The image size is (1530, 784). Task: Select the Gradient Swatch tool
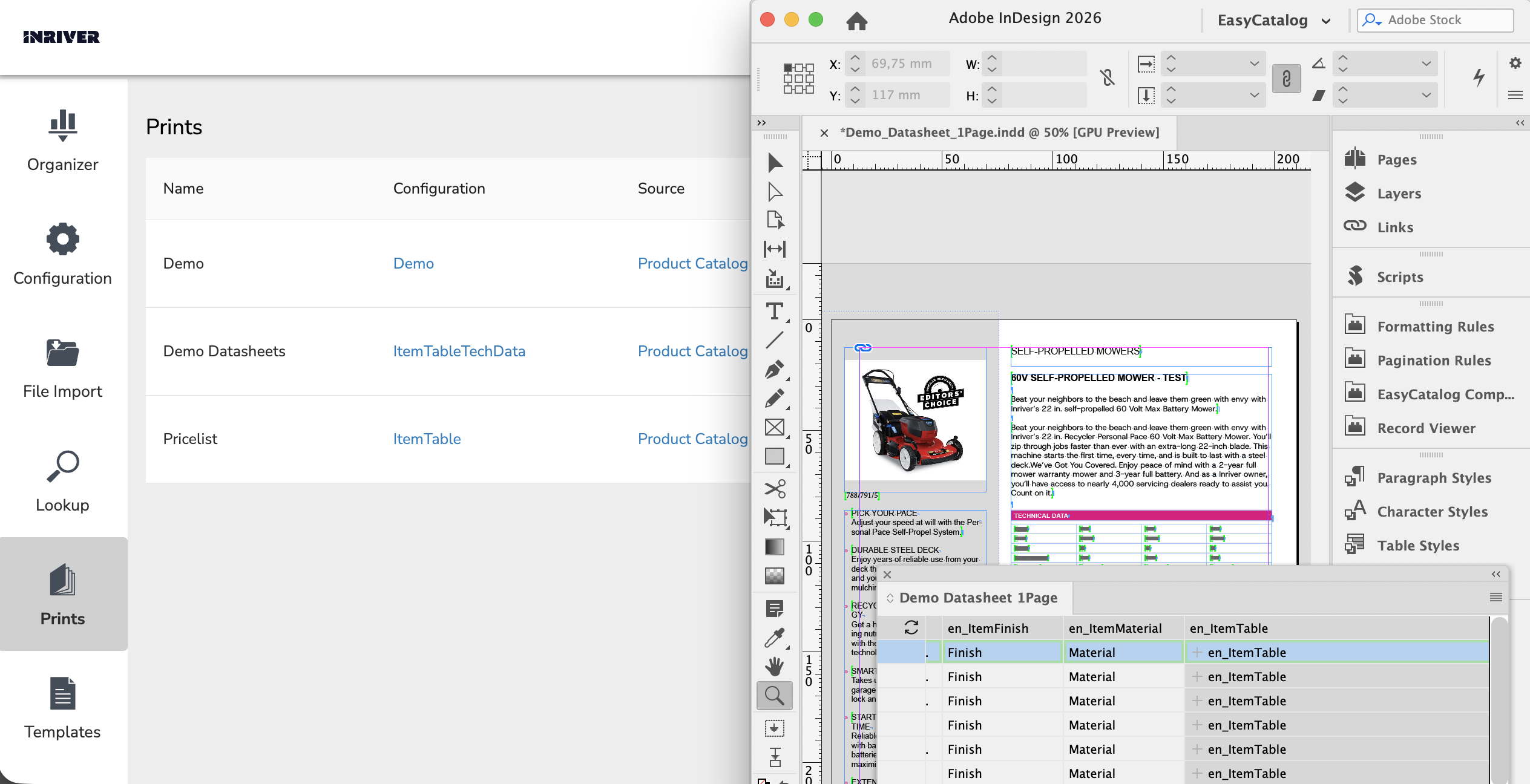pos(775,547)
